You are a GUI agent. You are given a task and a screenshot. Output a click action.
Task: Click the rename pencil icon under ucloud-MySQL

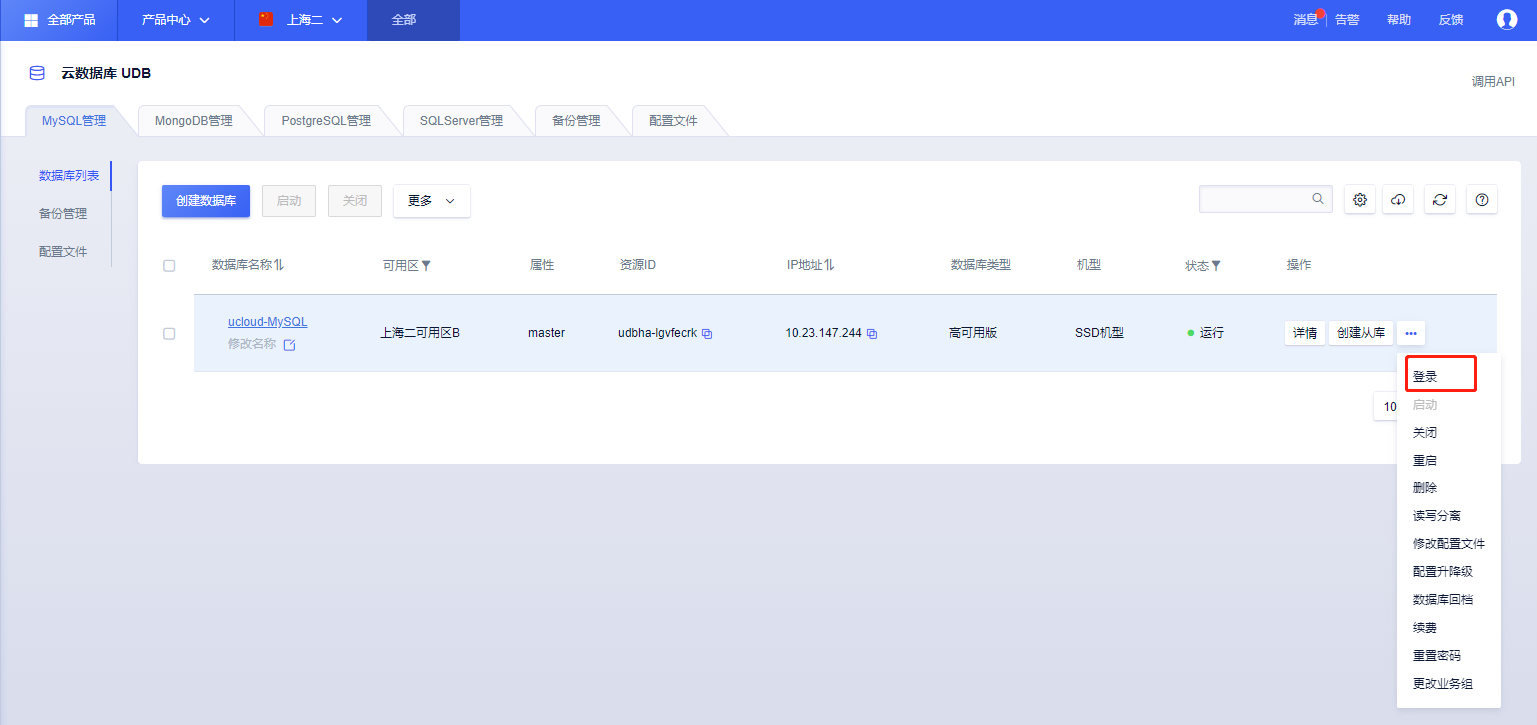pyautogui.click(x=289, y=343)
